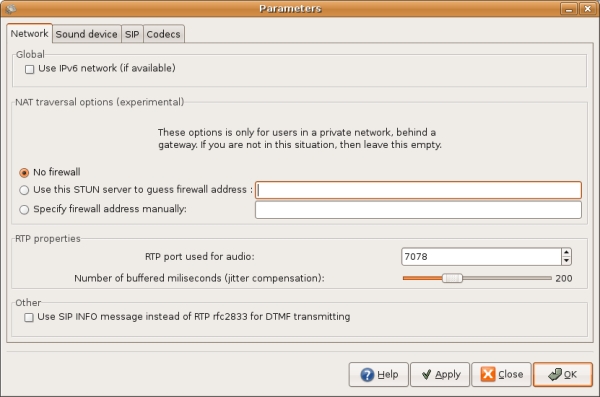
Task: Focus the STUN server address field
Action: [x=418, y=190]
